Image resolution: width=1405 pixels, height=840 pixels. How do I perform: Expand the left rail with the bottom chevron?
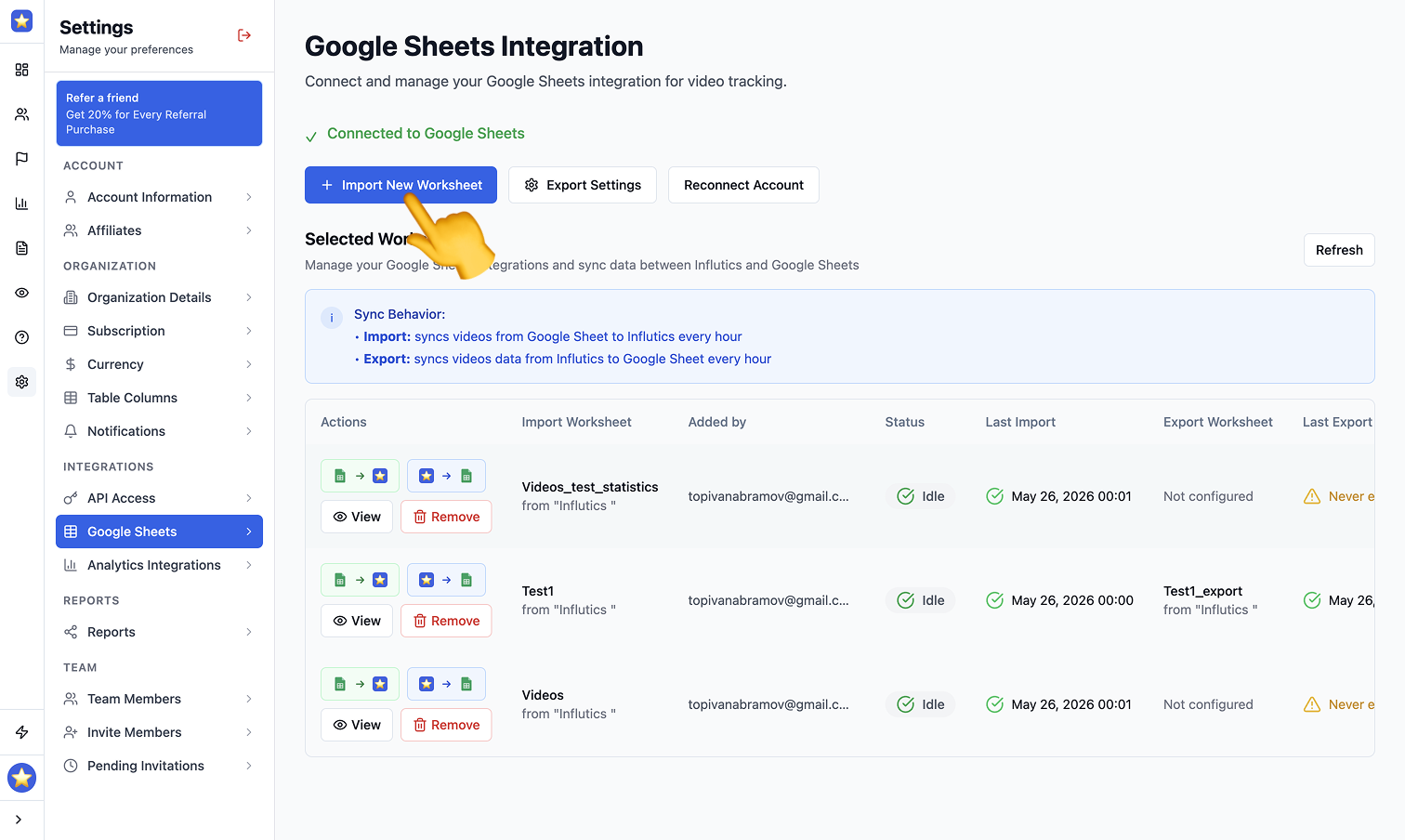click(x=19, y=820)
